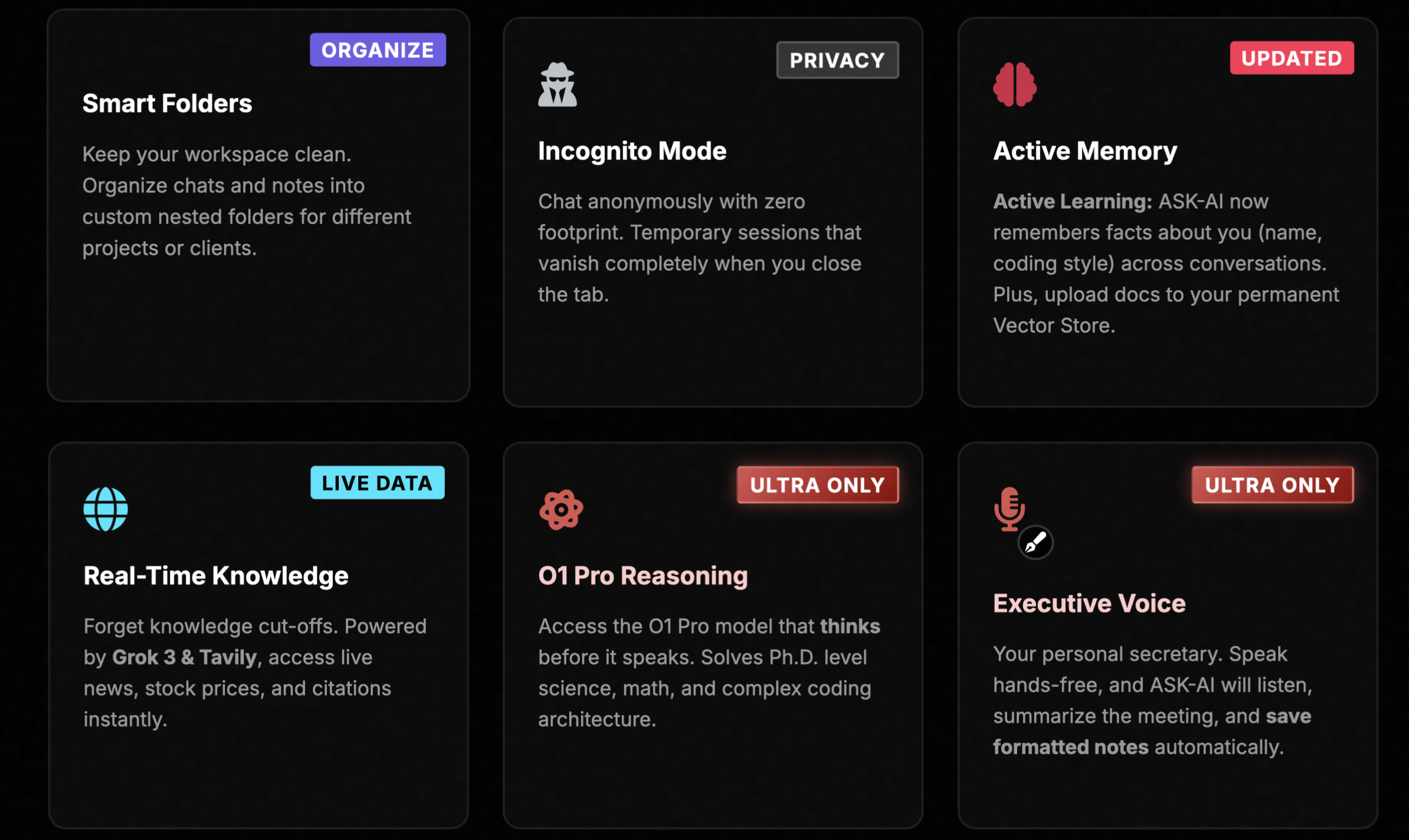Click the microphone icon for Executive Voice
The image size is (1409, 840).
coord(1010,507)
